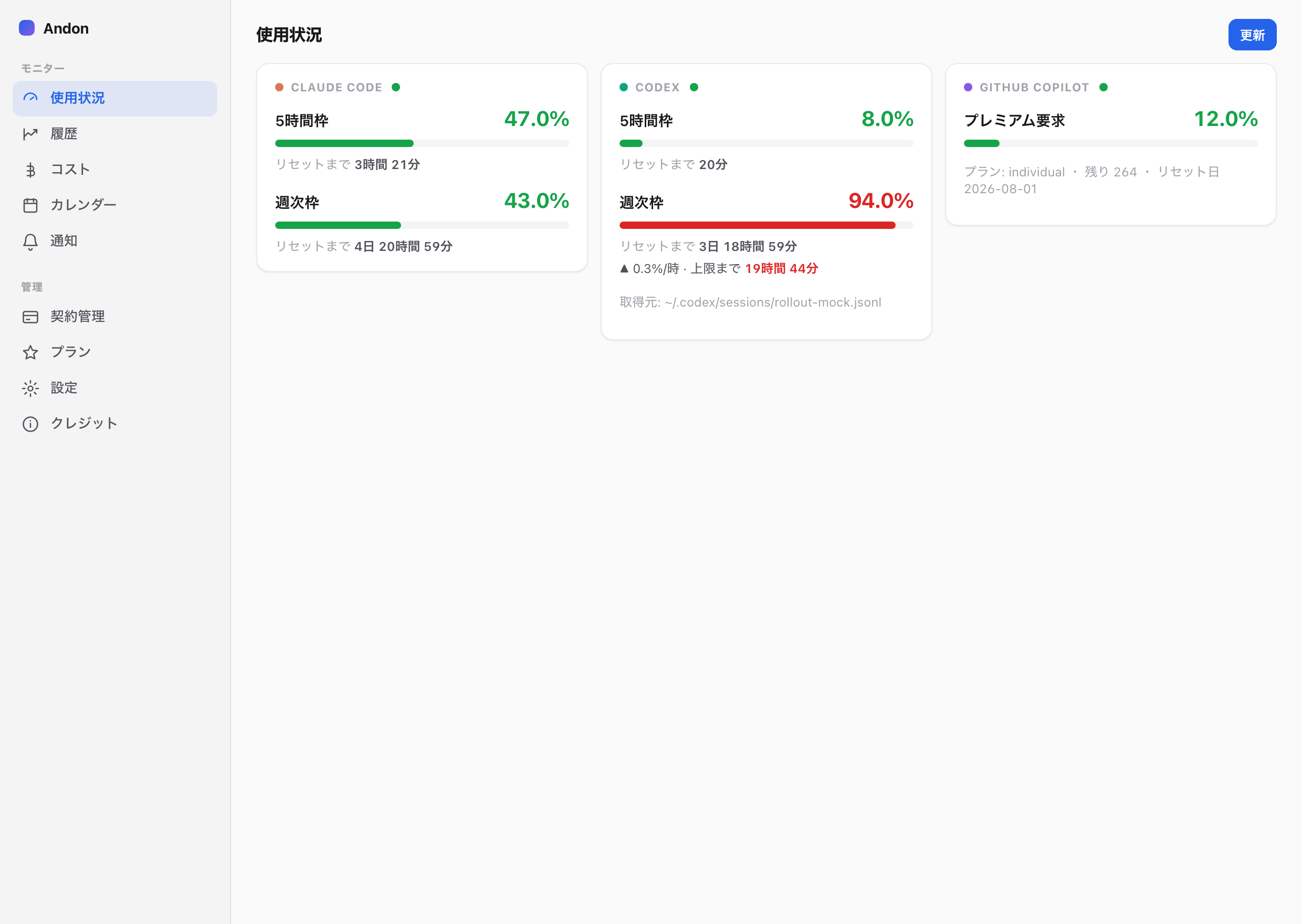Click the プレミアム要求 label
Screen dimensions: 1302x924
click(x=1014, y=121)
